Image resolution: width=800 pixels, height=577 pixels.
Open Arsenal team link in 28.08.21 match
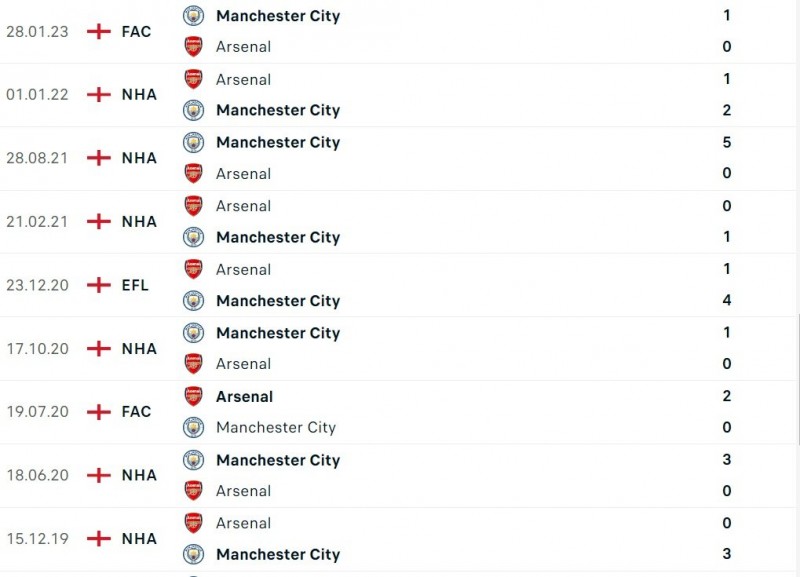point(243,173)
